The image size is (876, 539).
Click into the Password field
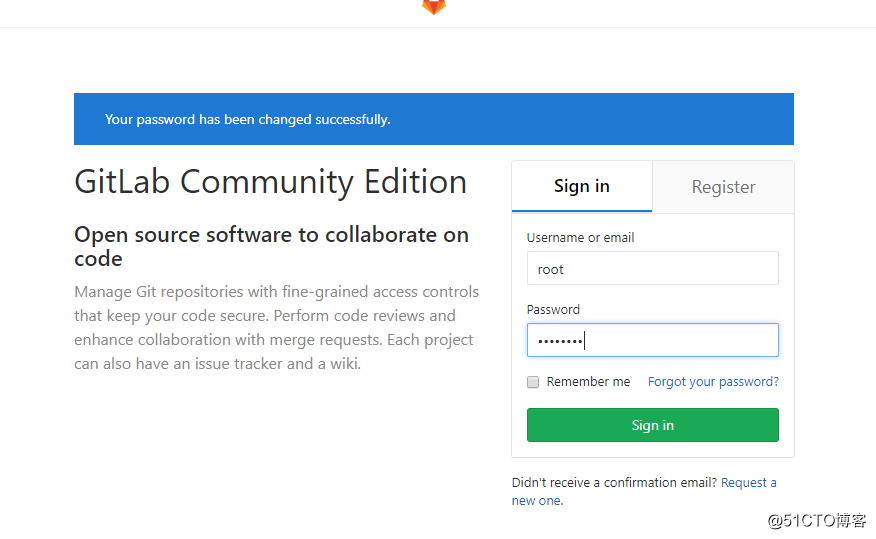[653, 340]
